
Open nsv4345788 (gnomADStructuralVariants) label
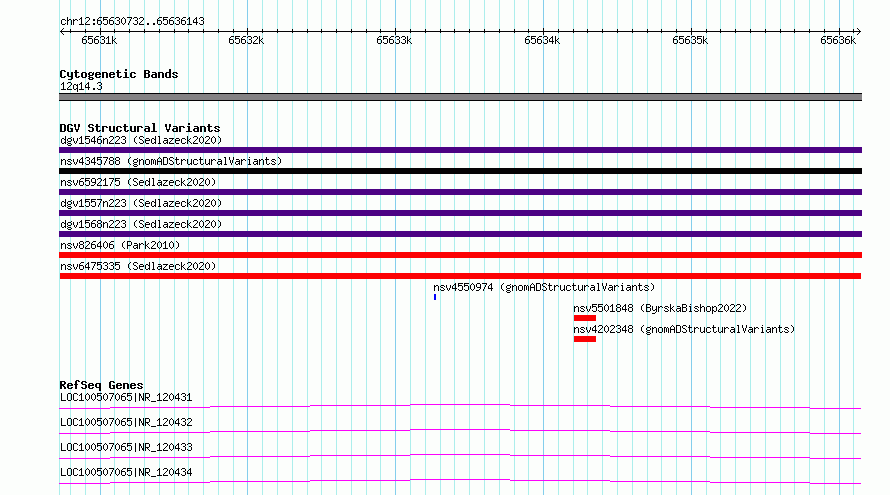click(x=171, y=161)
